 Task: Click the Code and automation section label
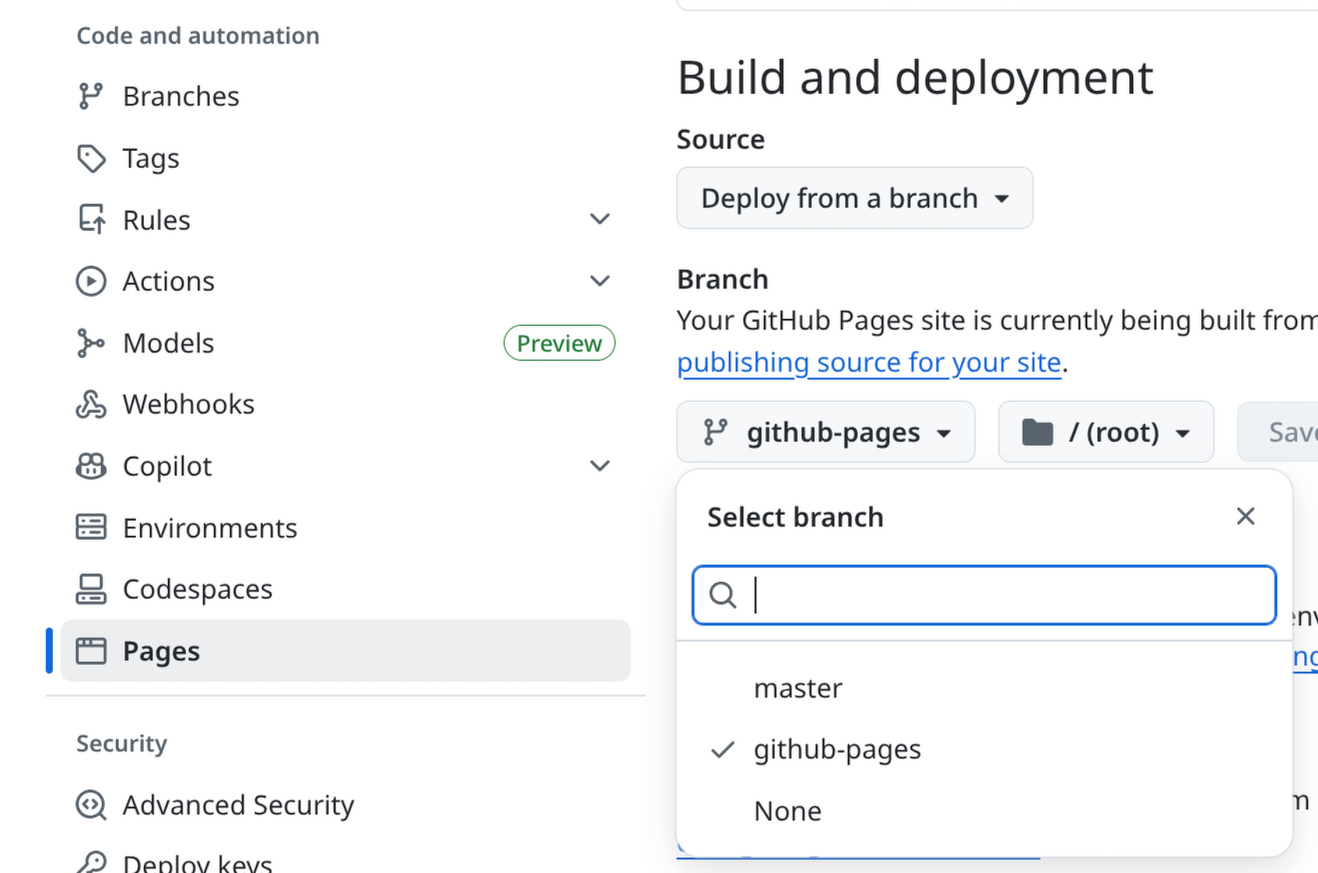click(x=198, y=36)
